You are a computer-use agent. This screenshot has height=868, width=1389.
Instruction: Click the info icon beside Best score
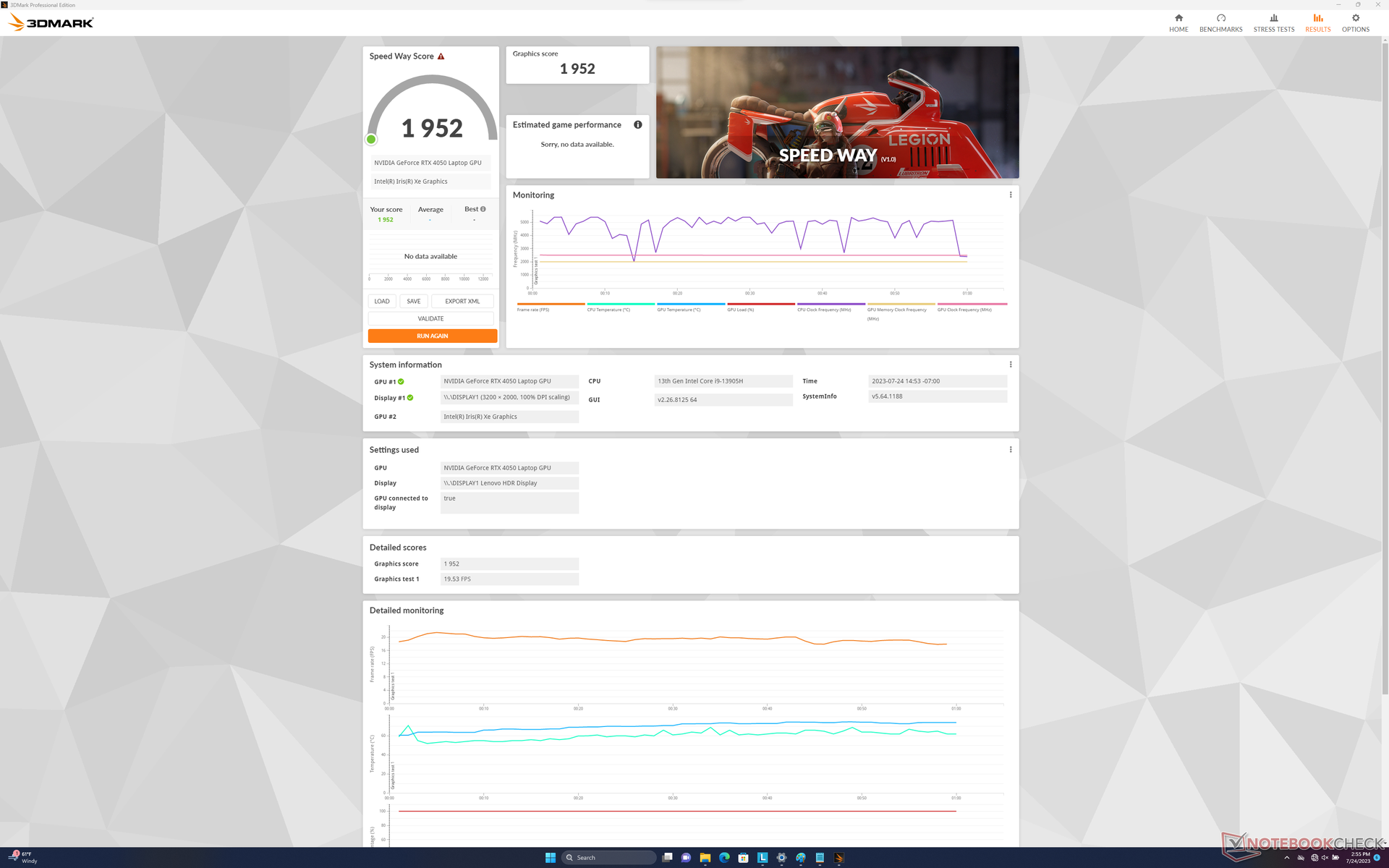(483, 209)
